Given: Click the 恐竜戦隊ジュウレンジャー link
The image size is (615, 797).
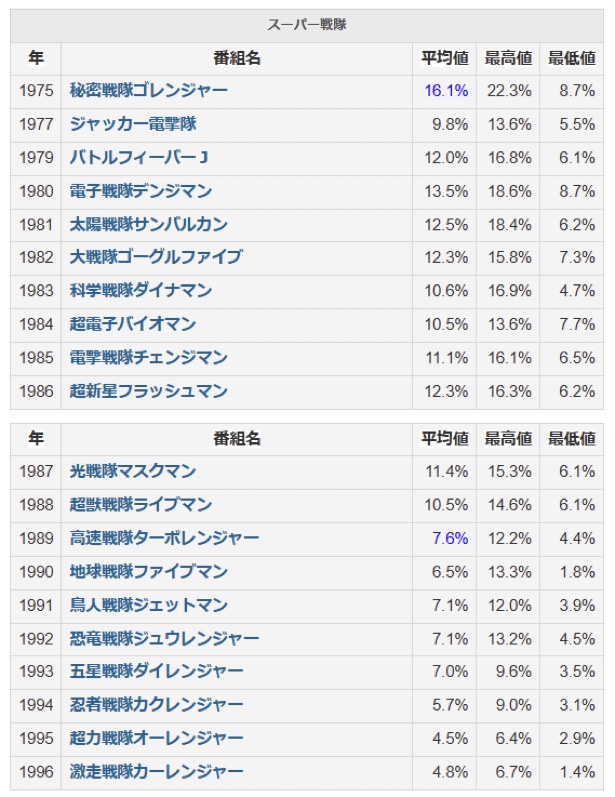Looking at the screenshot, I should point(164,639).
